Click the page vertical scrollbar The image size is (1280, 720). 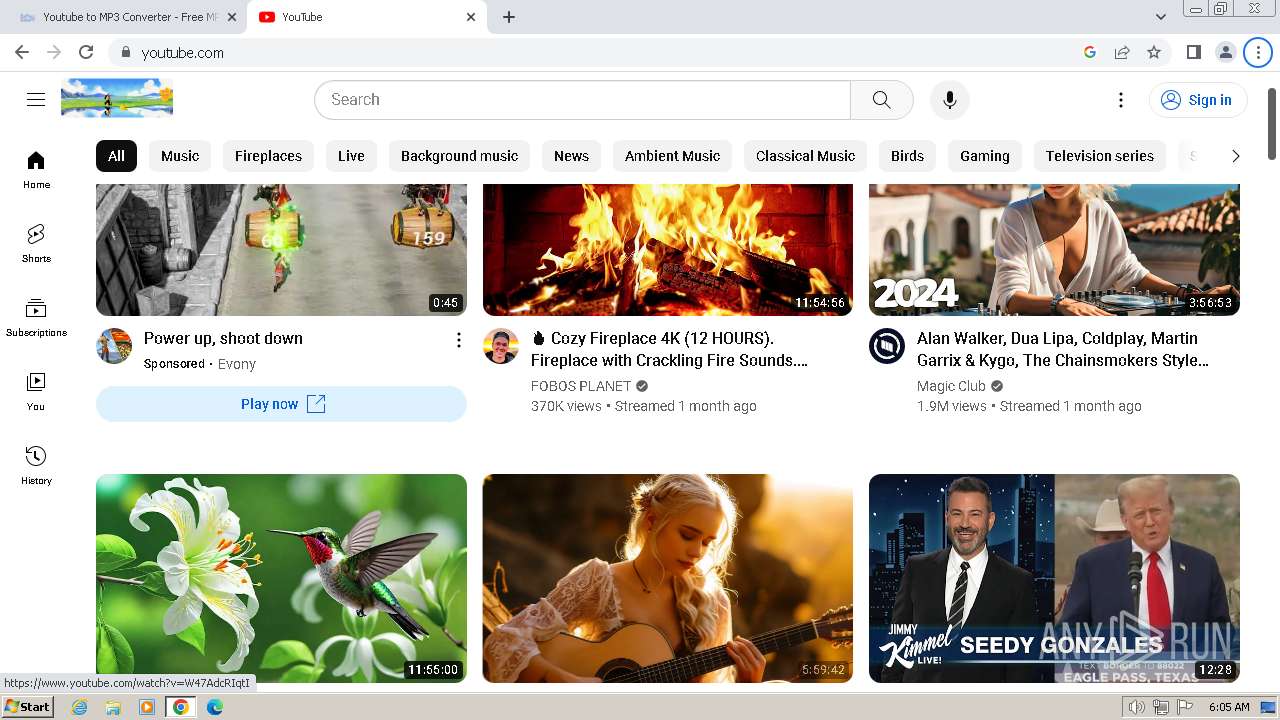pos(1272,124)
